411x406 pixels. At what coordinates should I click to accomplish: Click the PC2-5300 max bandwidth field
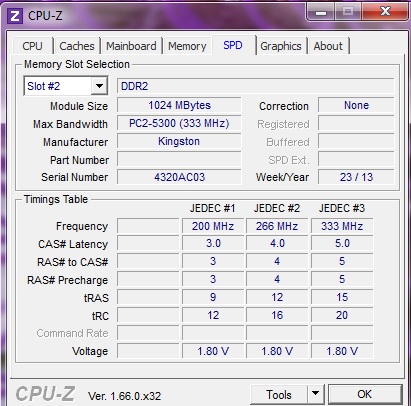tap(179, 123)
